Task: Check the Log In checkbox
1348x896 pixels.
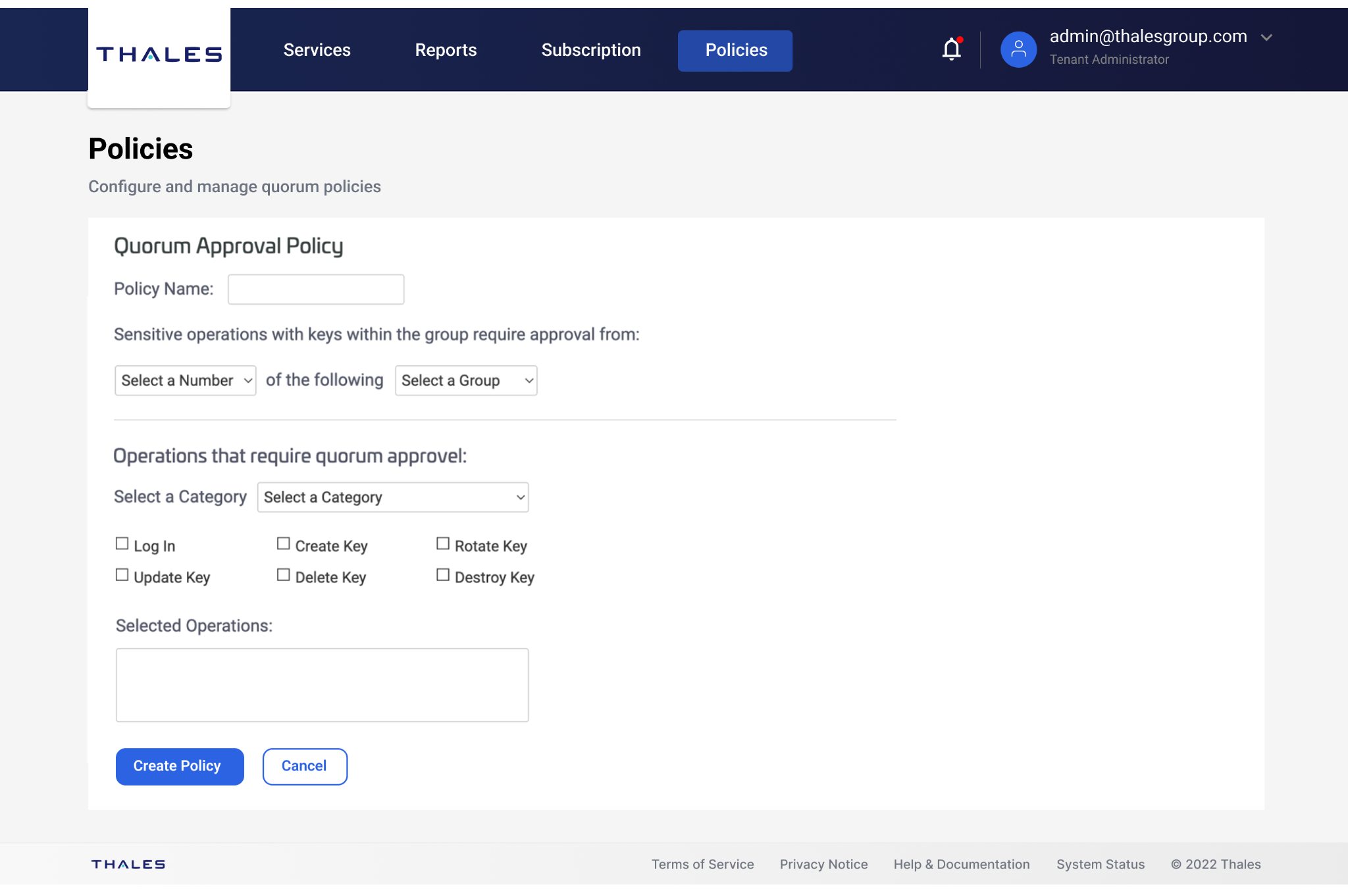Action: point(122,543)
